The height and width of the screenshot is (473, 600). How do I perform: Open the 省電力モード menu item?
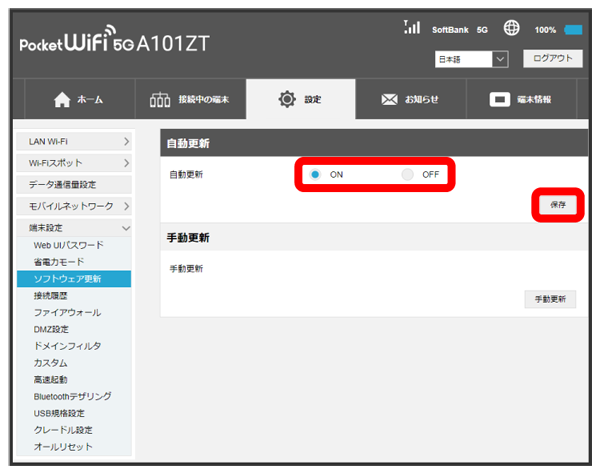pyautogui.click(x=58, y=262)
